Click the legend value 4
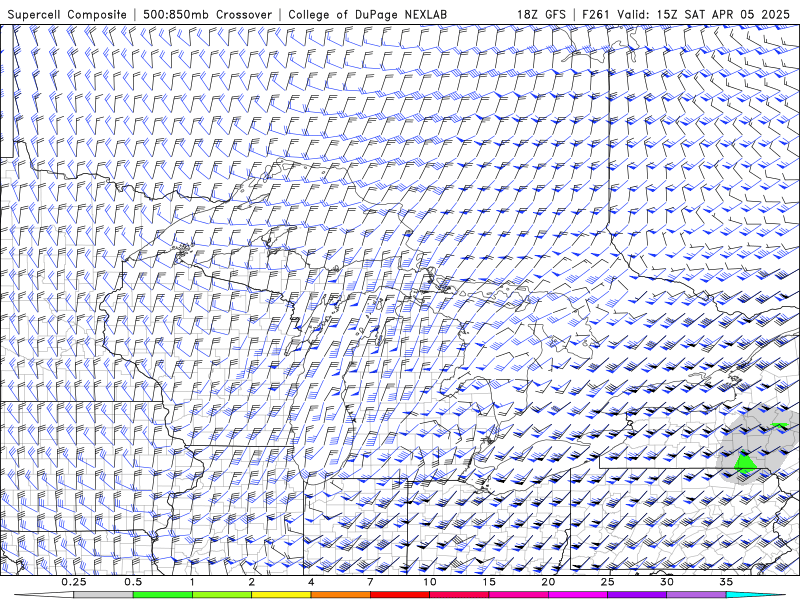Image resolution: width=800 pixels, height=600 pixels. tap(311, 582)
